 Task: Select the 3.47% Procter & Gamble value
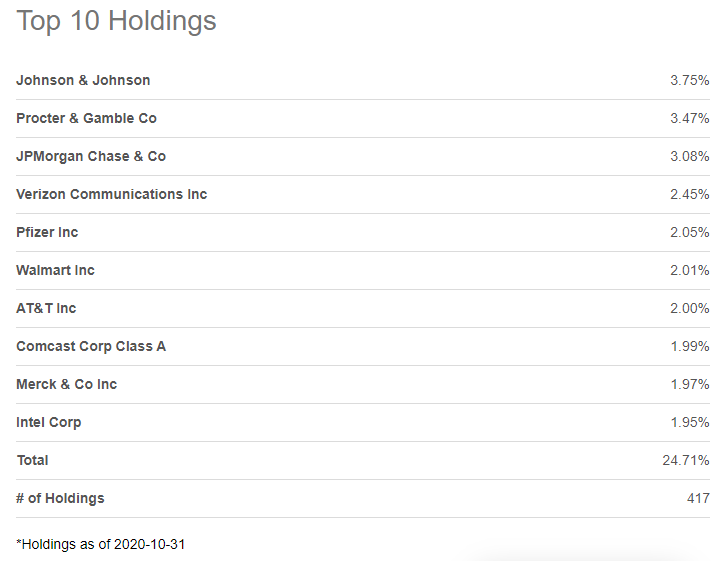[x=689, y=118]
